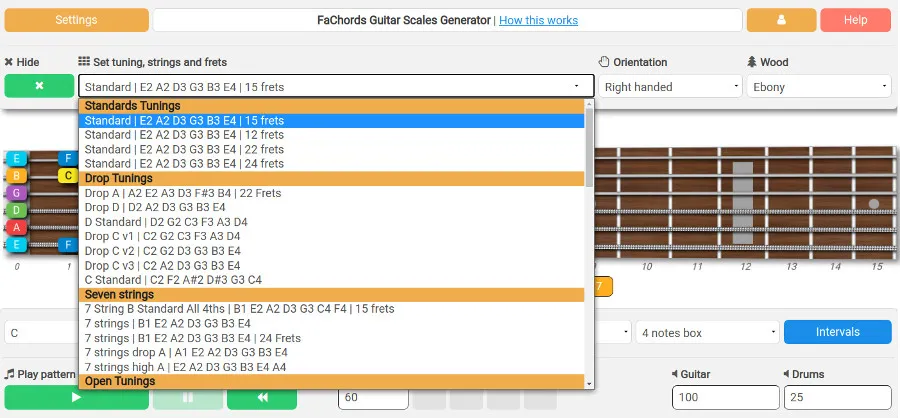Click the fret number 12 label
Screen dimensions: 900x418
coord(745,266)
